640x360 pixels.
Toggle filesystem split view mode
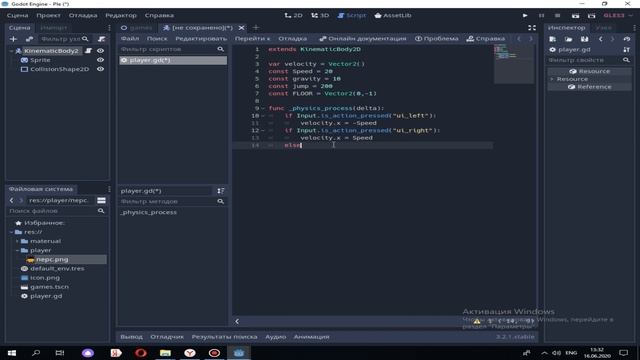101,200
